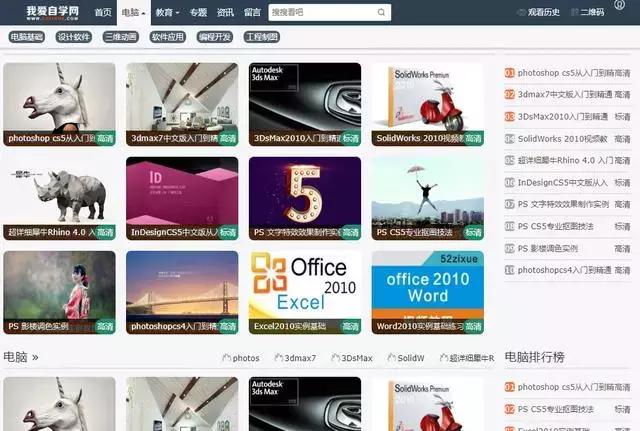Select the 电脑基础 category tag

click(27, 37)
